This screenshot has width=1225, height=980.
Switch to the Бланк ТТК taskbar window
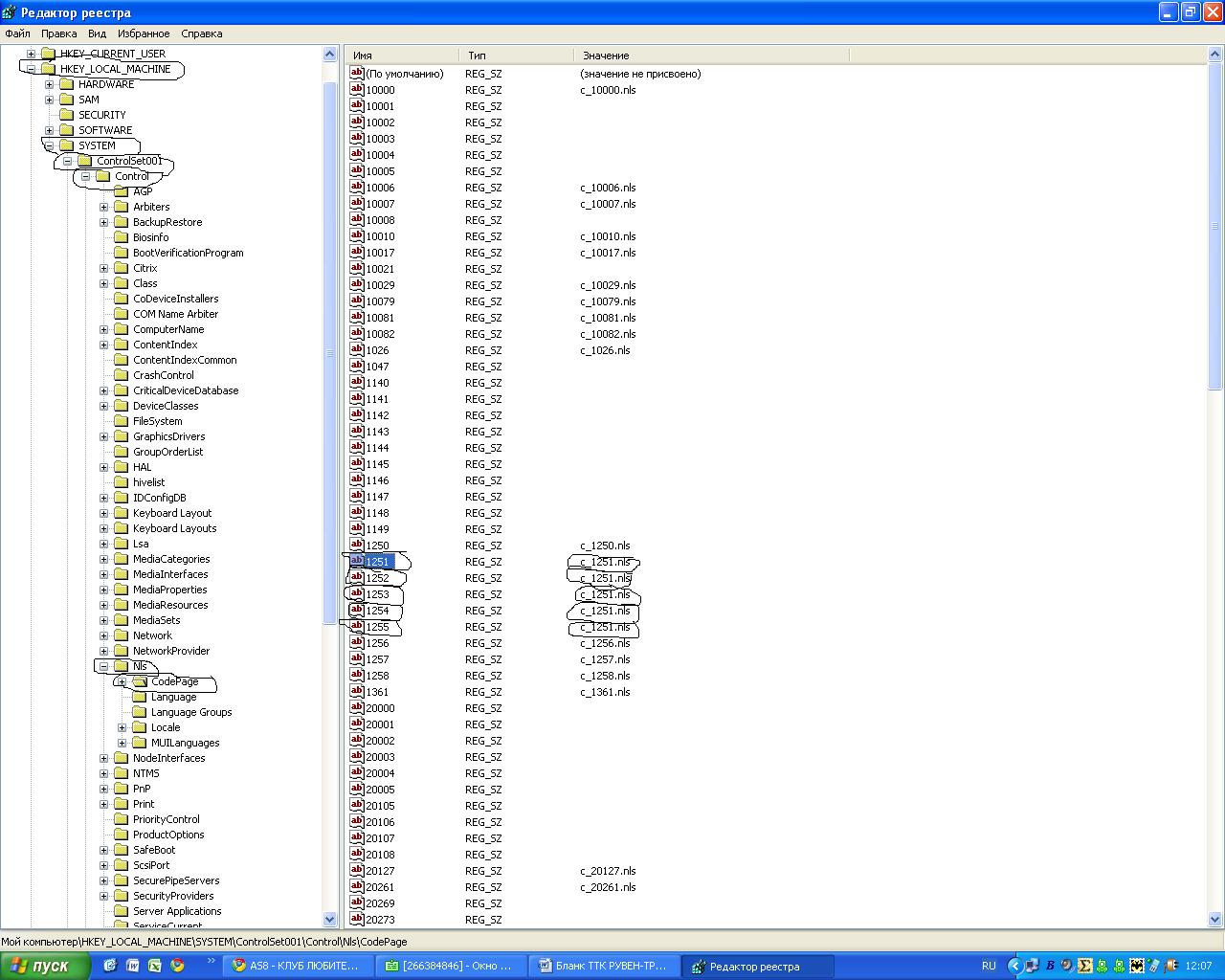(x=603, y=966)
